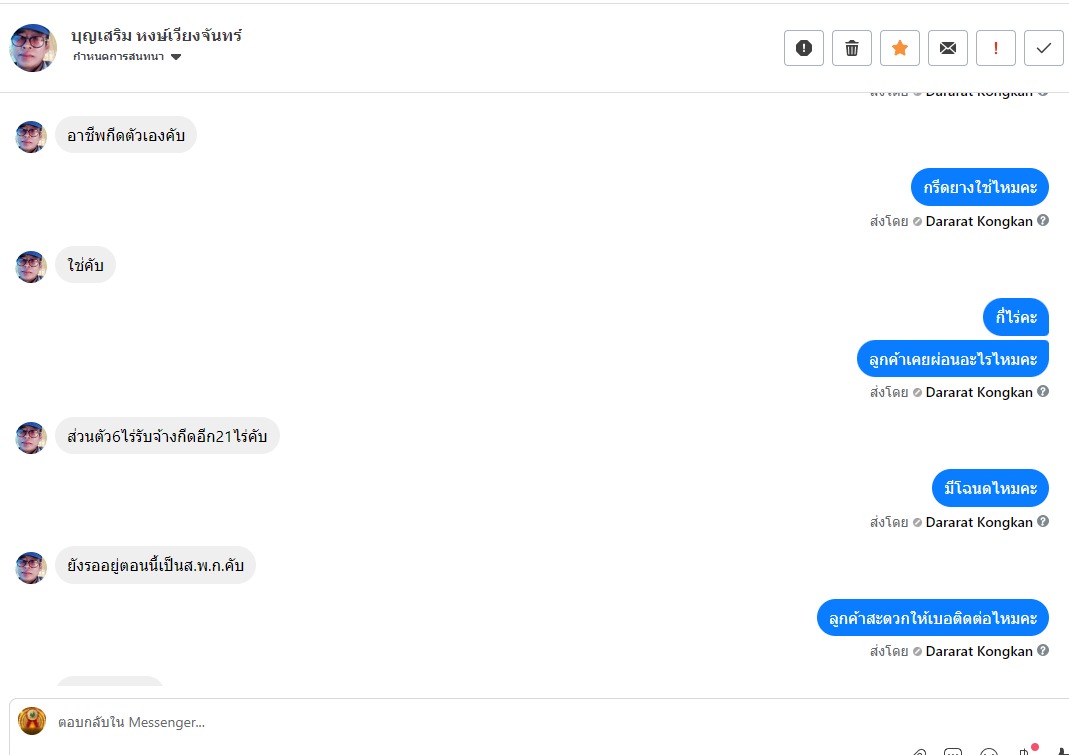Click info icon beside last Dararat Kongkan
Screen dimensions: 1069x755
click(x=1043, y=651)
